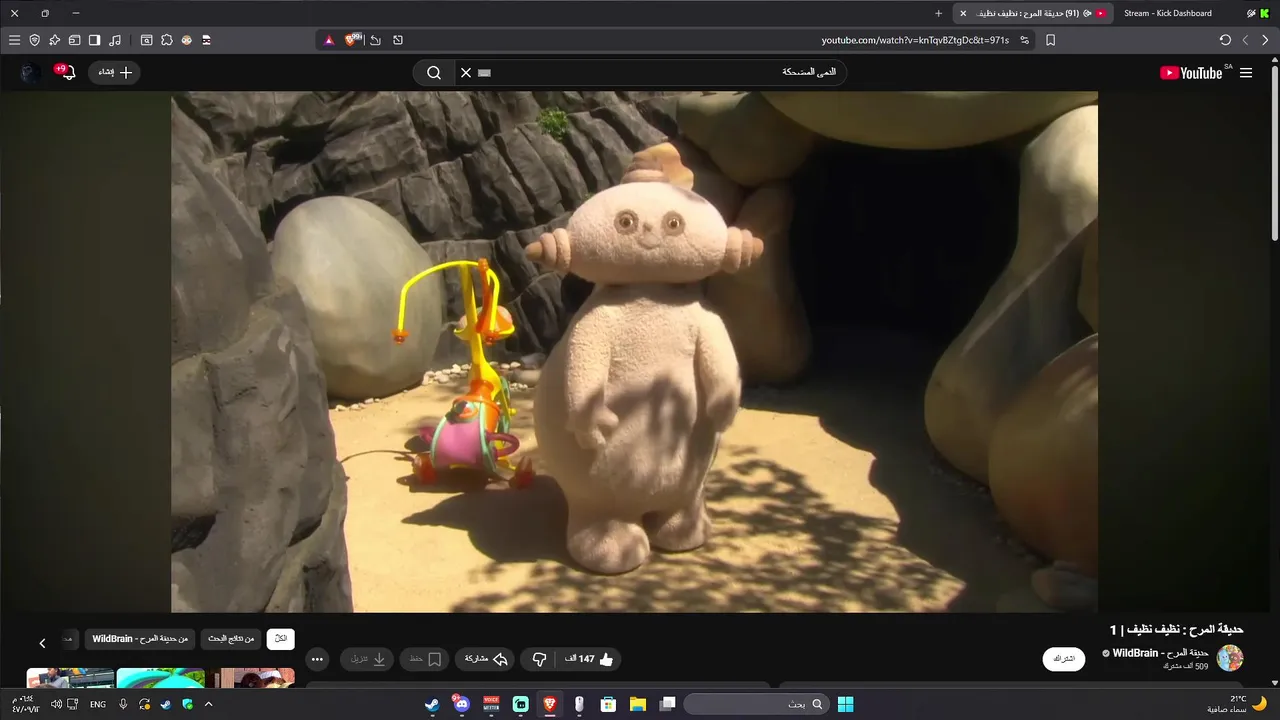
Task: Click the taskbar search box (بحث)
Action: click(x=755, y=704)
